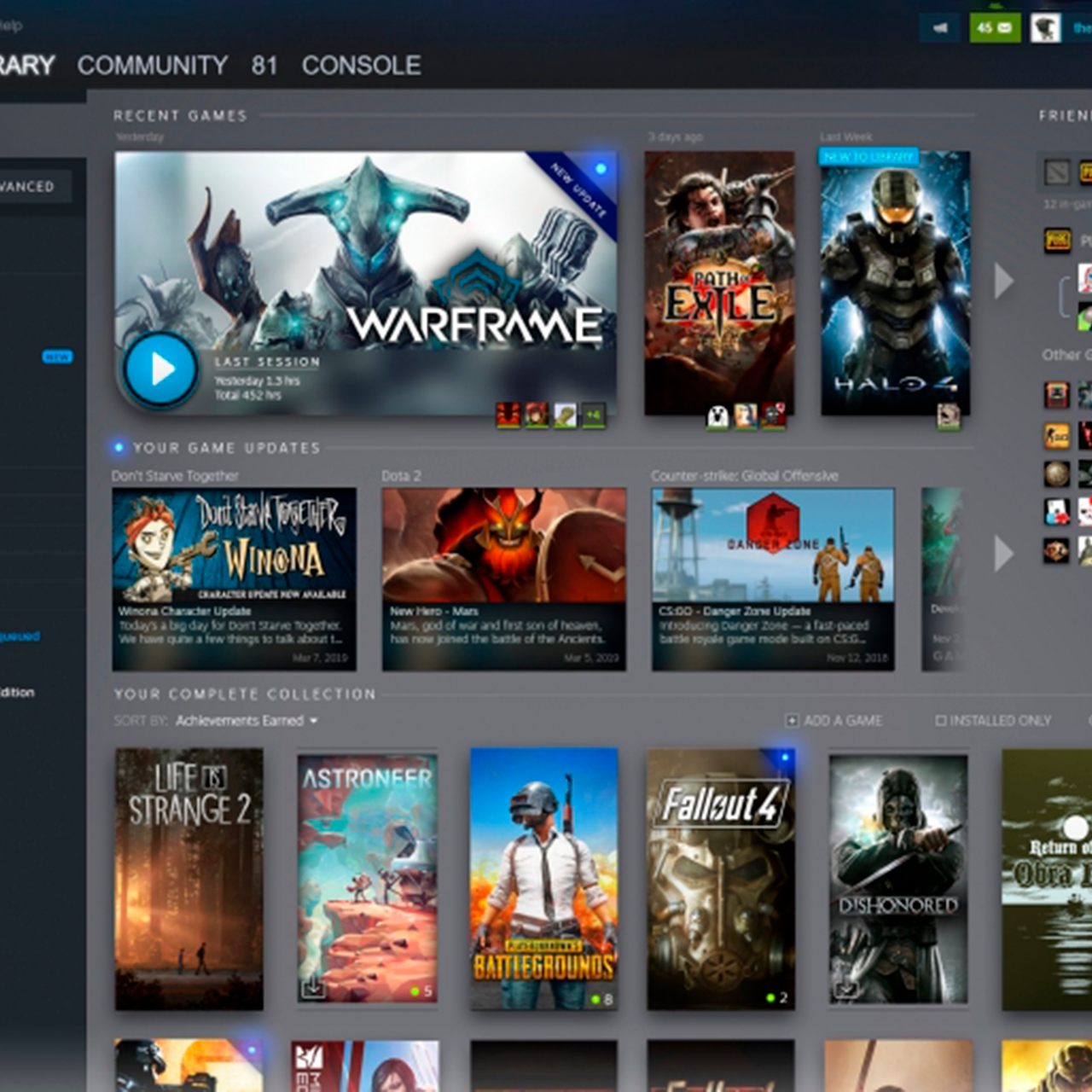
Task: Show the +4 more friends under Warframe
Action: point(593,415)
